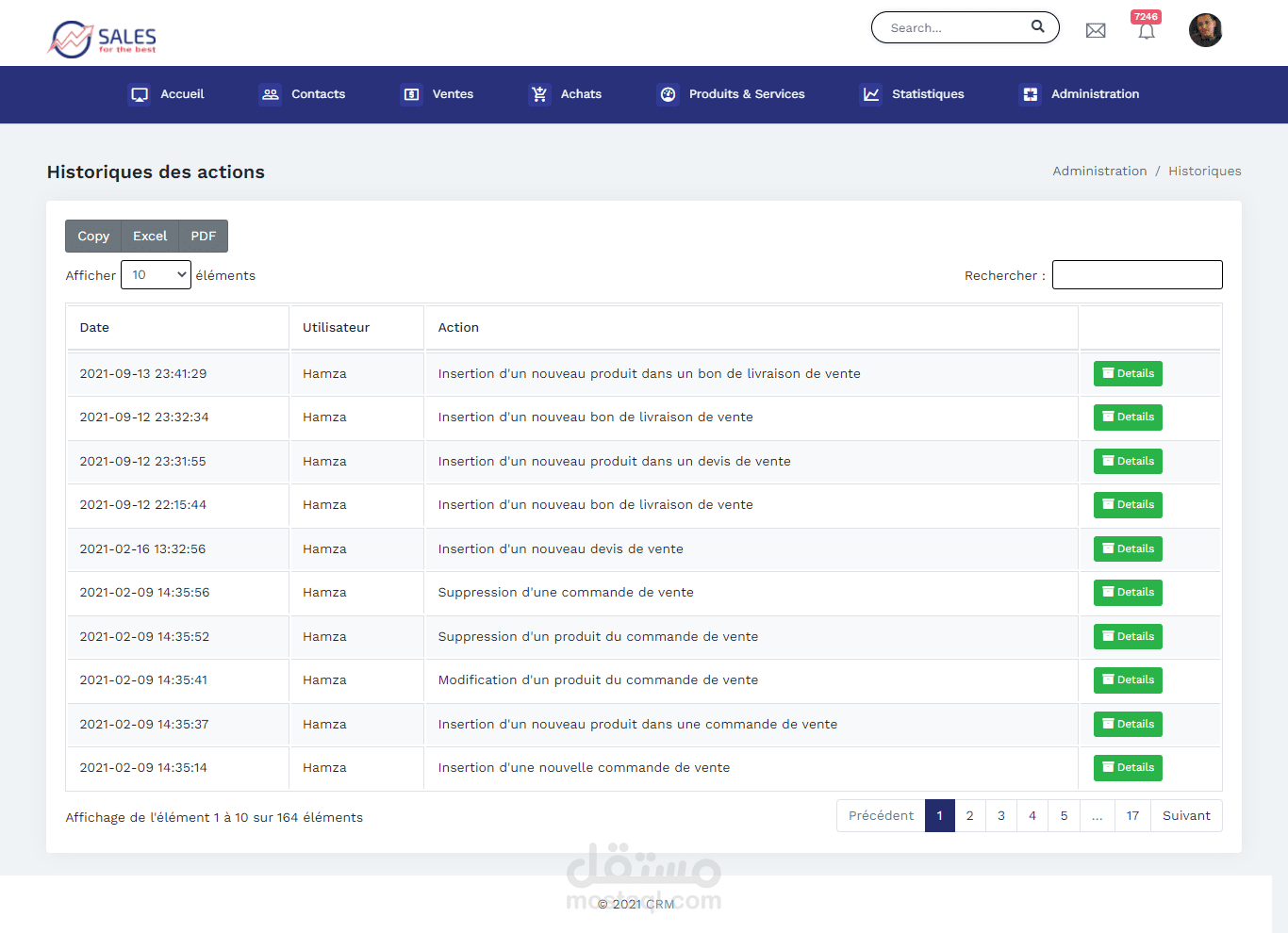1288x933 pixels.
Task: Click the magnifying glass search icon
Action: (1036, 26)
